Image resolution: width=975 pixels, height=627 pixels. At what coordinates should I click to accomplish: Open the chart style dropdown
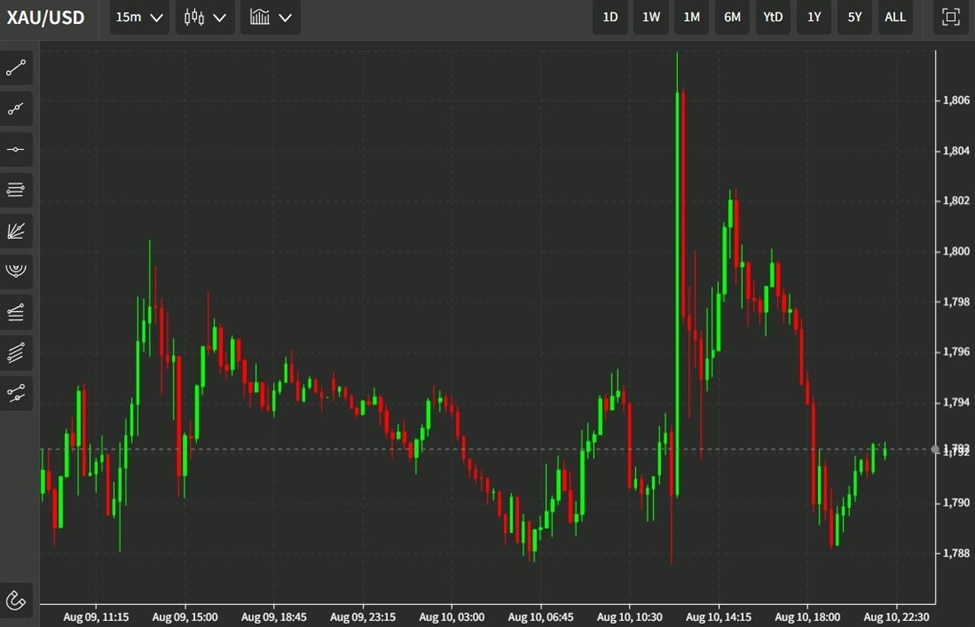click(x=270, y=17)
